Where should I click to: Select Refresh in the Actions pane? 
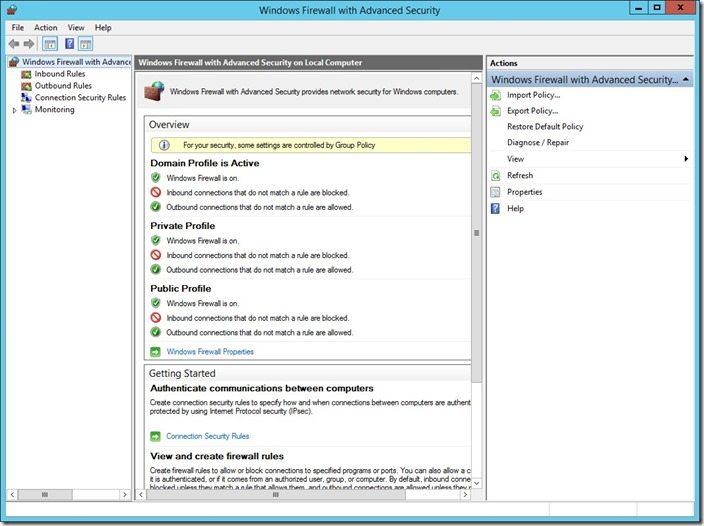(x=520, y=175)
